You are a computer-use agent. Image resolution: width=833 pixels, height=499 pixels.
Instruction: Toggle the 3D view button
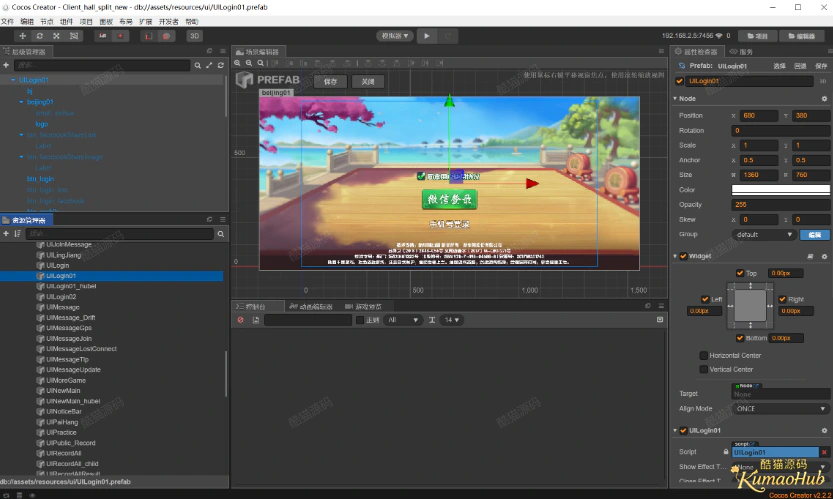click(194, 36)
